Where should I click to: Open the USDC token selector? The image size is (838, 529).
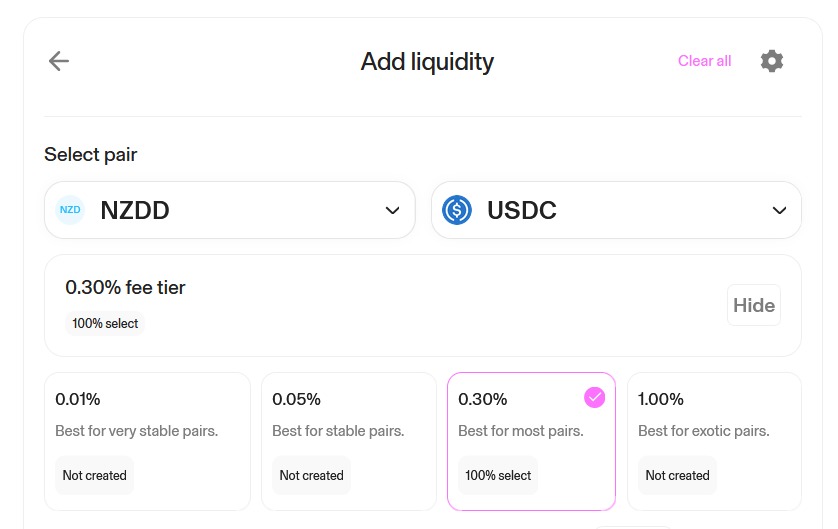pyautogui.click(x=616, y=210)
